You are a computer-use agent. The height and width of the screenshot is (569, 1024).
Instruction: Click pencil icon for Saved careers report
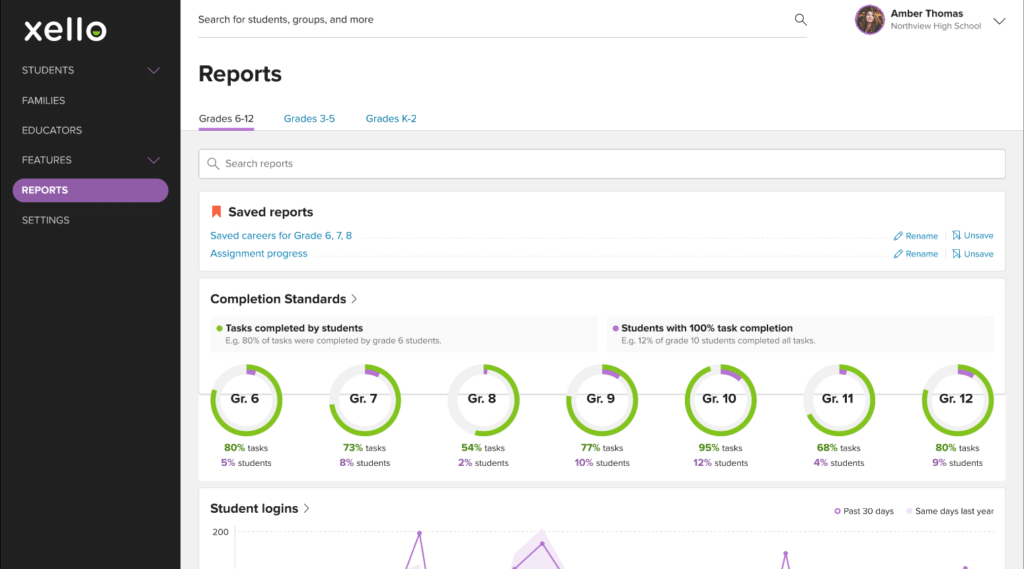(898, 236)
